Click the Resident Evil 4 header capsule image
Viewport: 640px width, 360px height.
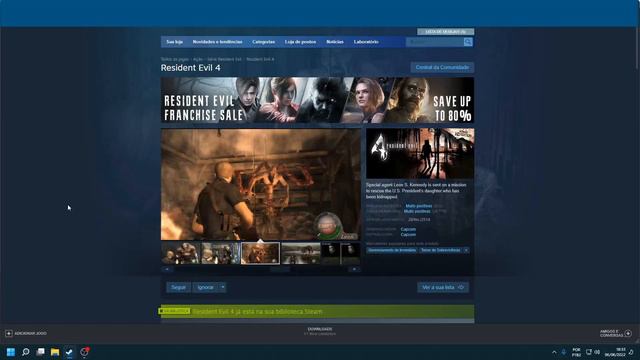coord(420,153)
